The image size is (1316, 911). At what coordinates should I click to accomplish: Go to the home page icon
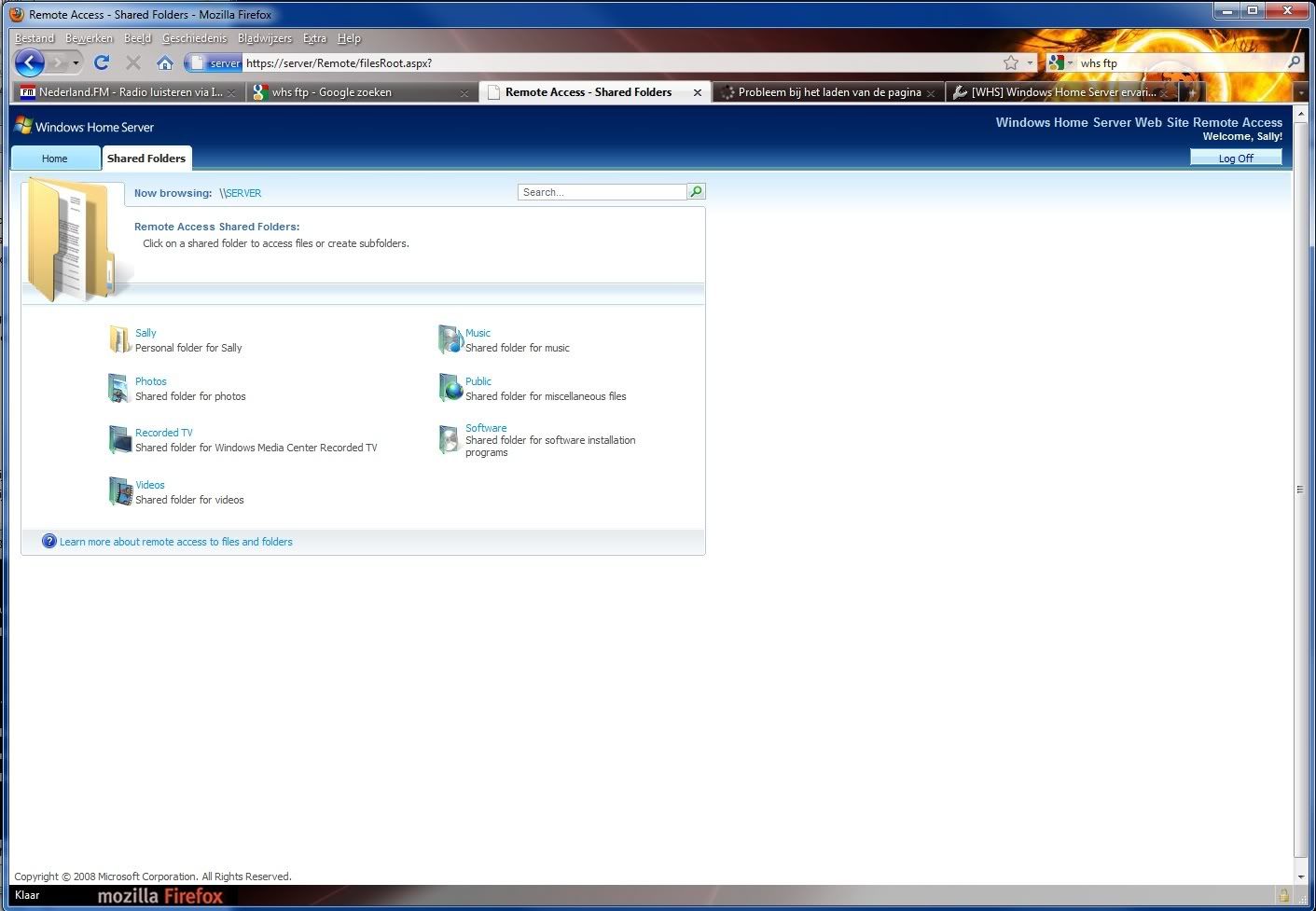pyautogui.click(x=165, y=62)
